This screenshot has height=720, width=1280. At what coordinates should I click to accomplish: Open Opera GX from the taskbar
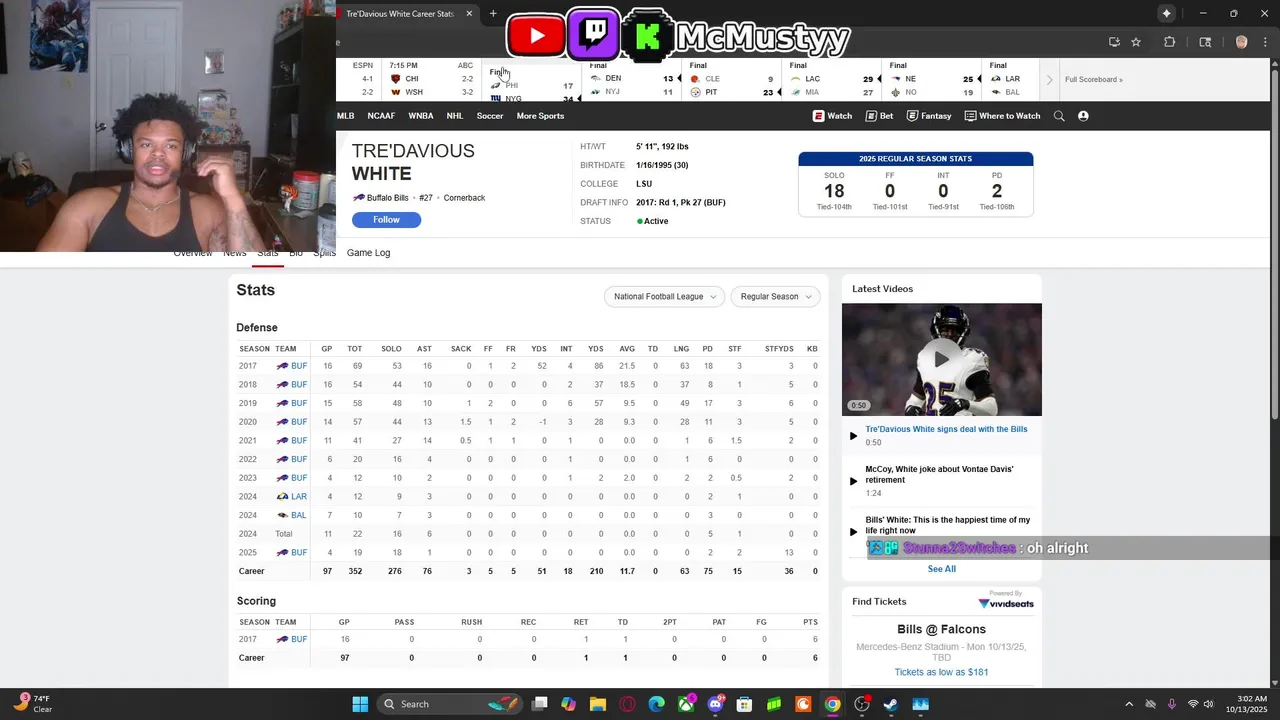tap(628, 704)
